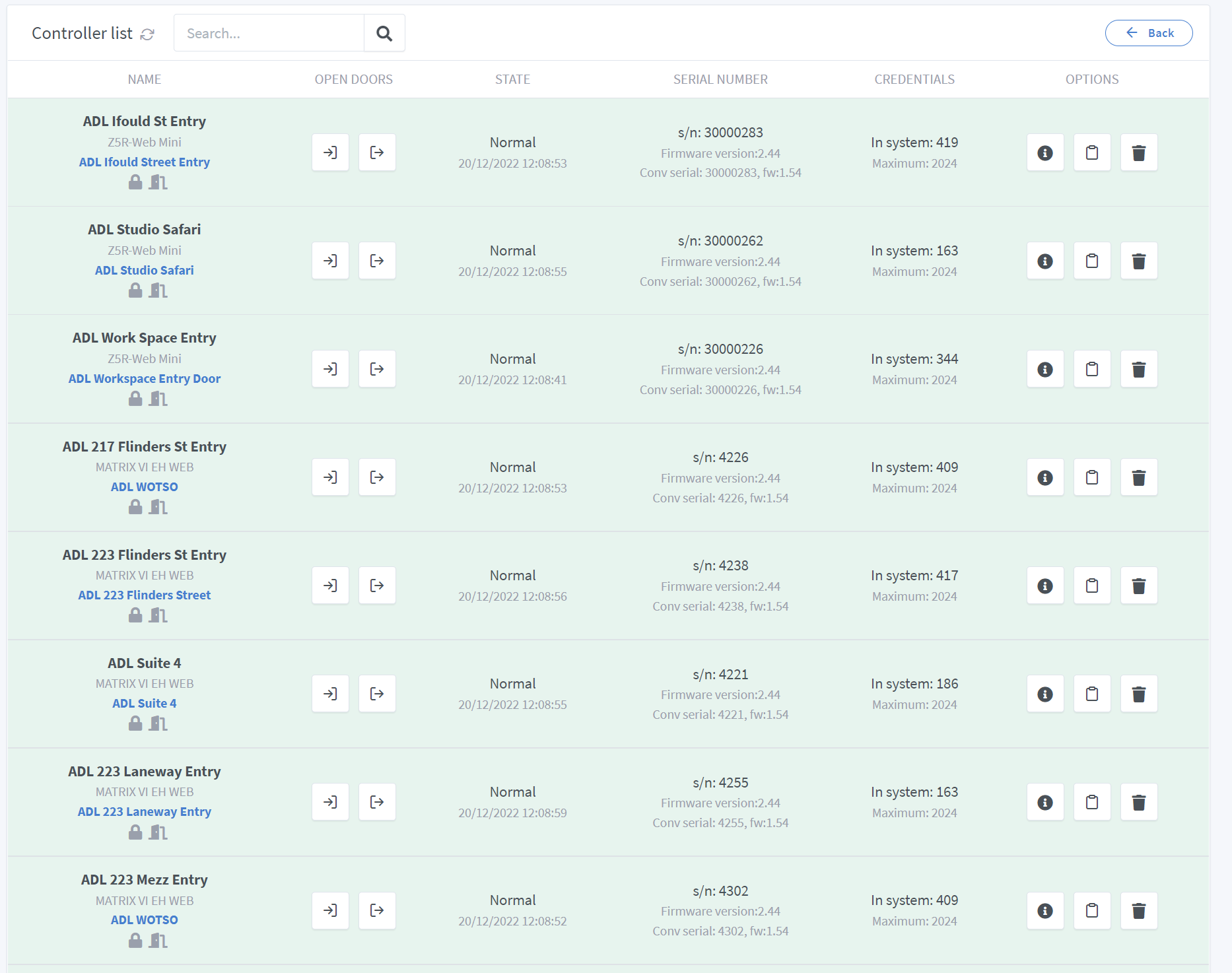Open the ADL Workspace Entry Door link
Image resolution: width=1232 pixels, height=973 pixels.
(x=145, y=378)
